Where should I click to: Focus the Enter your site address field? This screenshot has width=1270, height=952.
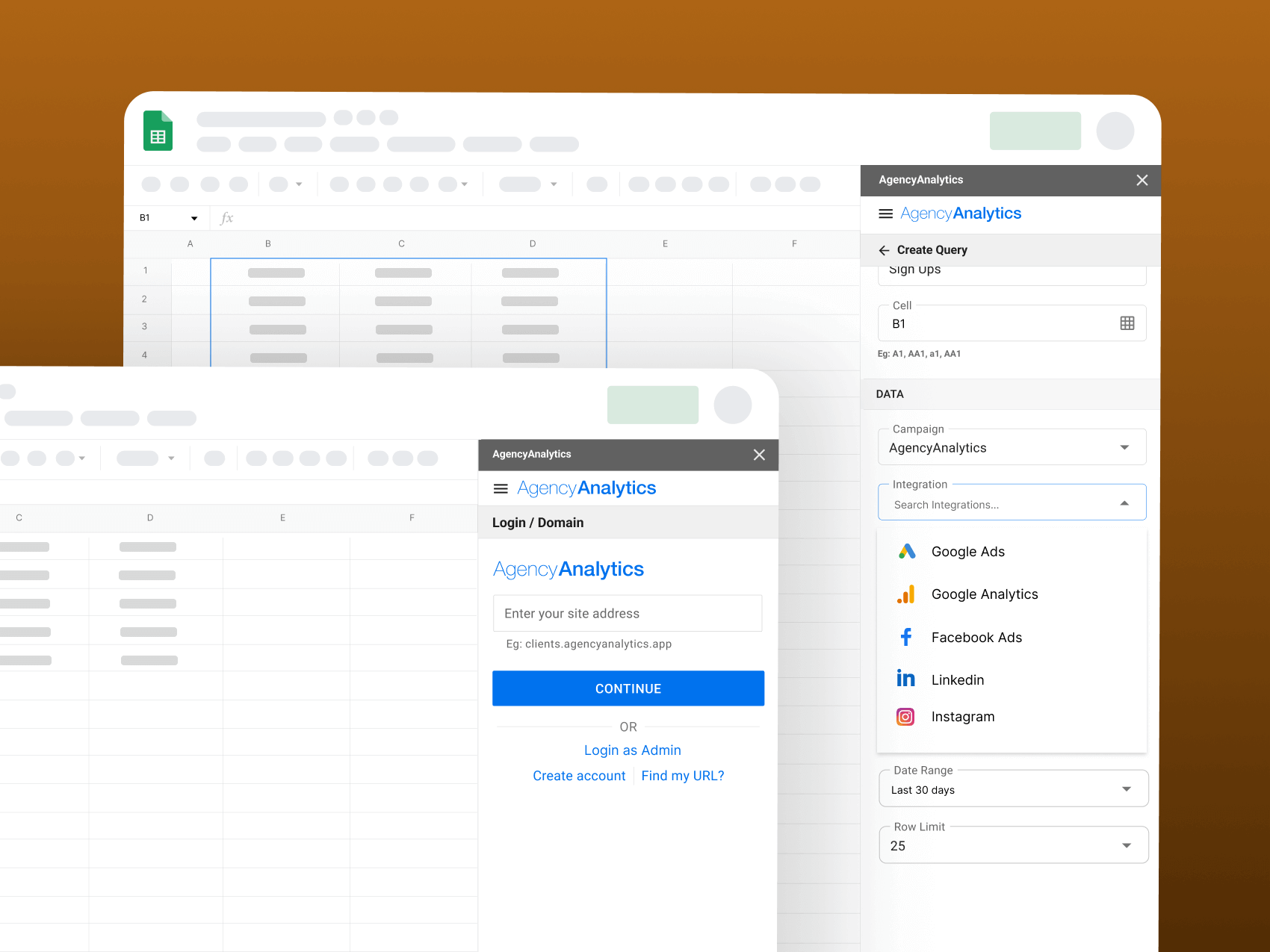coord(628,613)
